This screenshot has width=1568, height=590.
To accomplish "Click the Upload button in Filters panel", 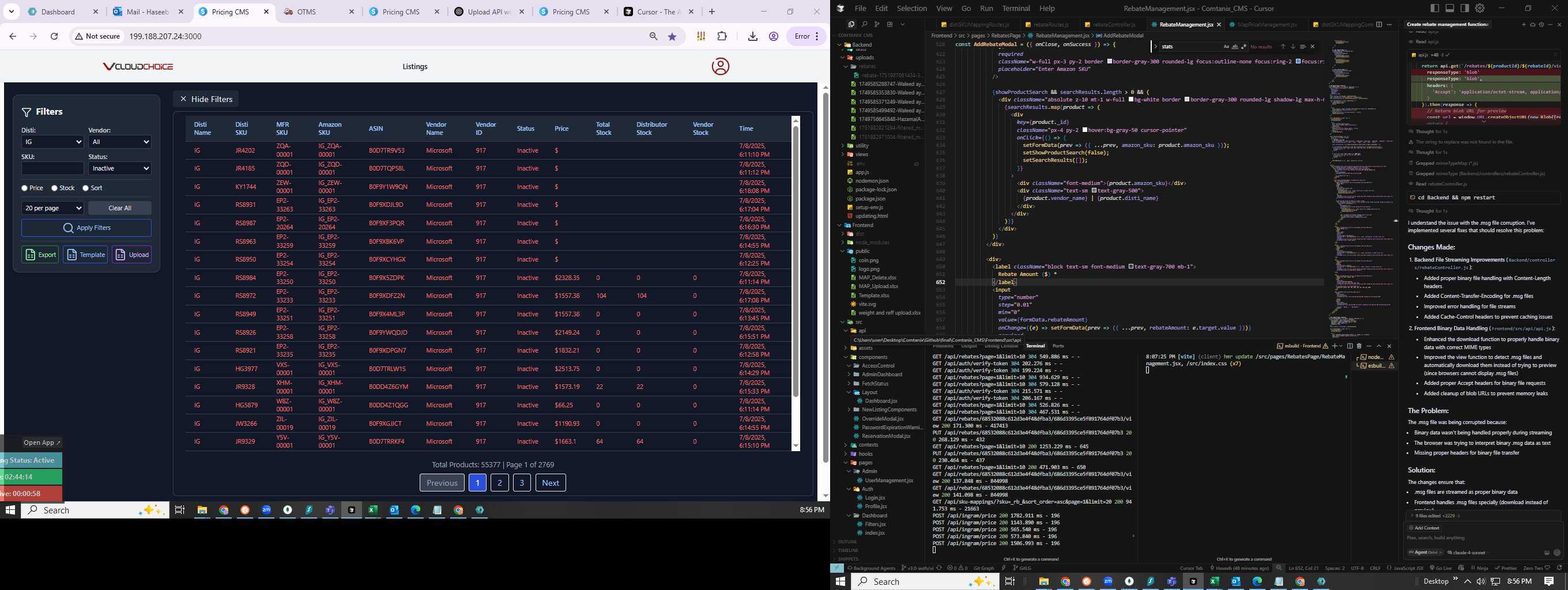I will [131, 254].
